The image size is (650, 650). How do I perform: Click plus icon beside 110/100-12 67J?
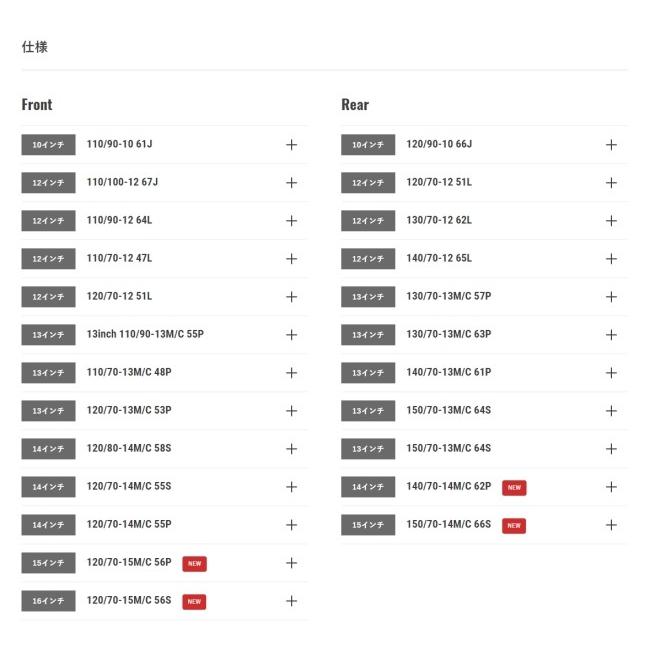(291, 183)
